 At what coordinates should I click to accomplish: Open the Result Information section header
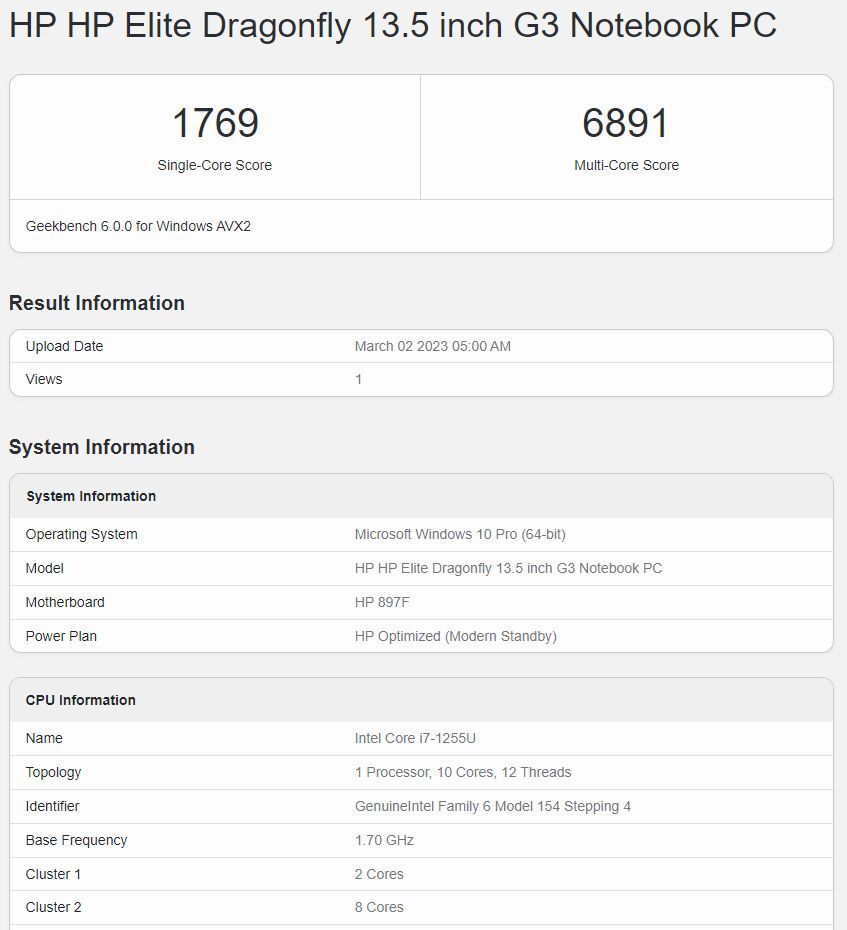coord(96,303)
